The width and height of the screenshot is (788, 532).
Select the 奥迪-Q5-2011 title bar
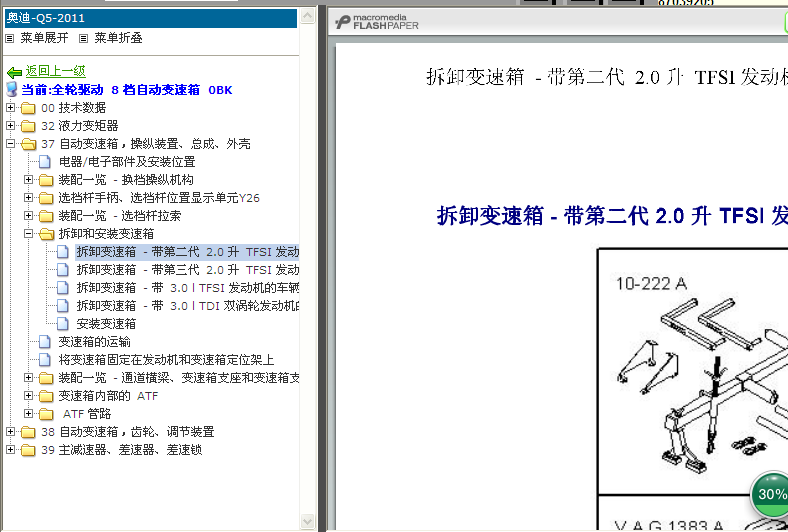[151, 18]
